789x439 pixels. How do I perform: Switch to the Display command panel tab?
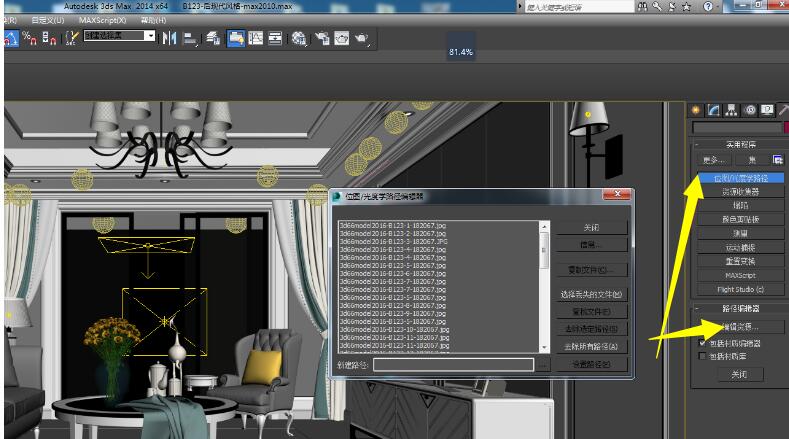coord(767,110)
